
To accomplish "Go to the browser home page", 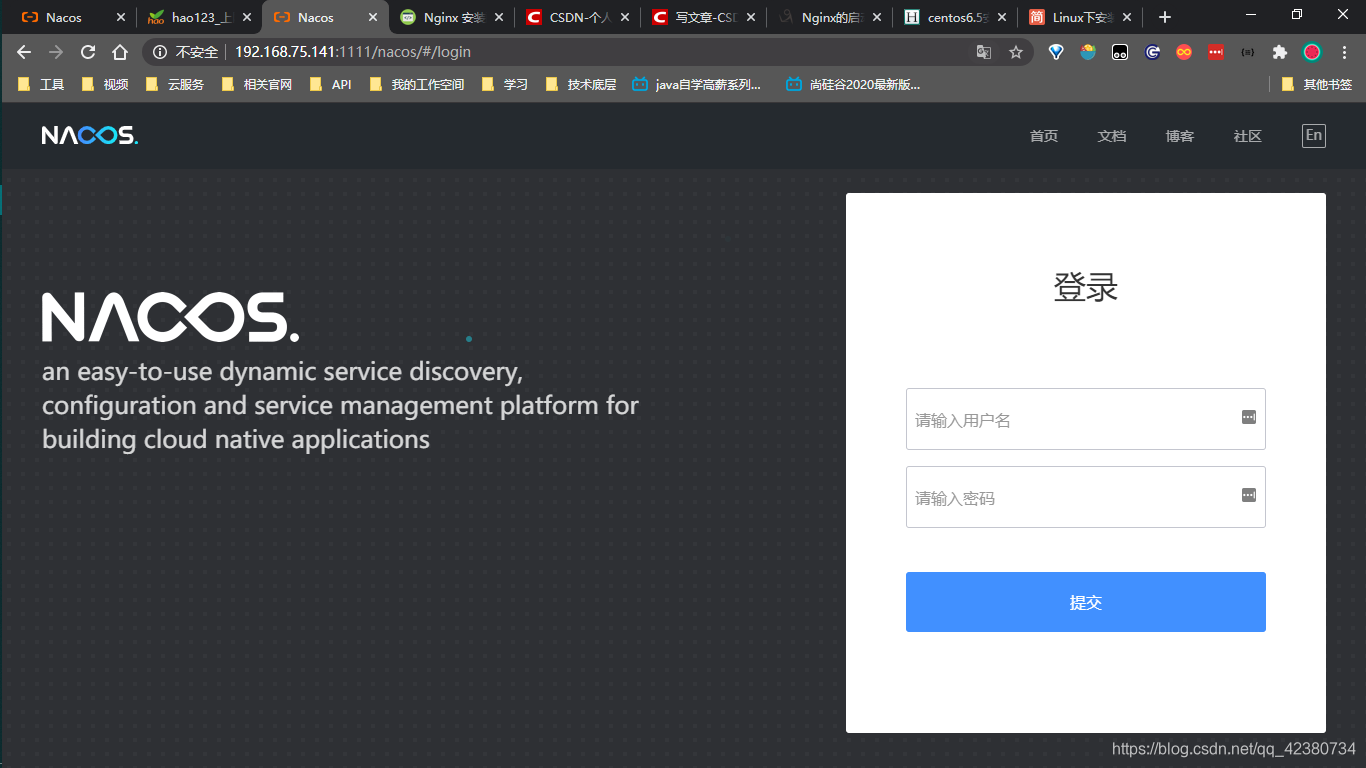I will [x=120, y=52].
